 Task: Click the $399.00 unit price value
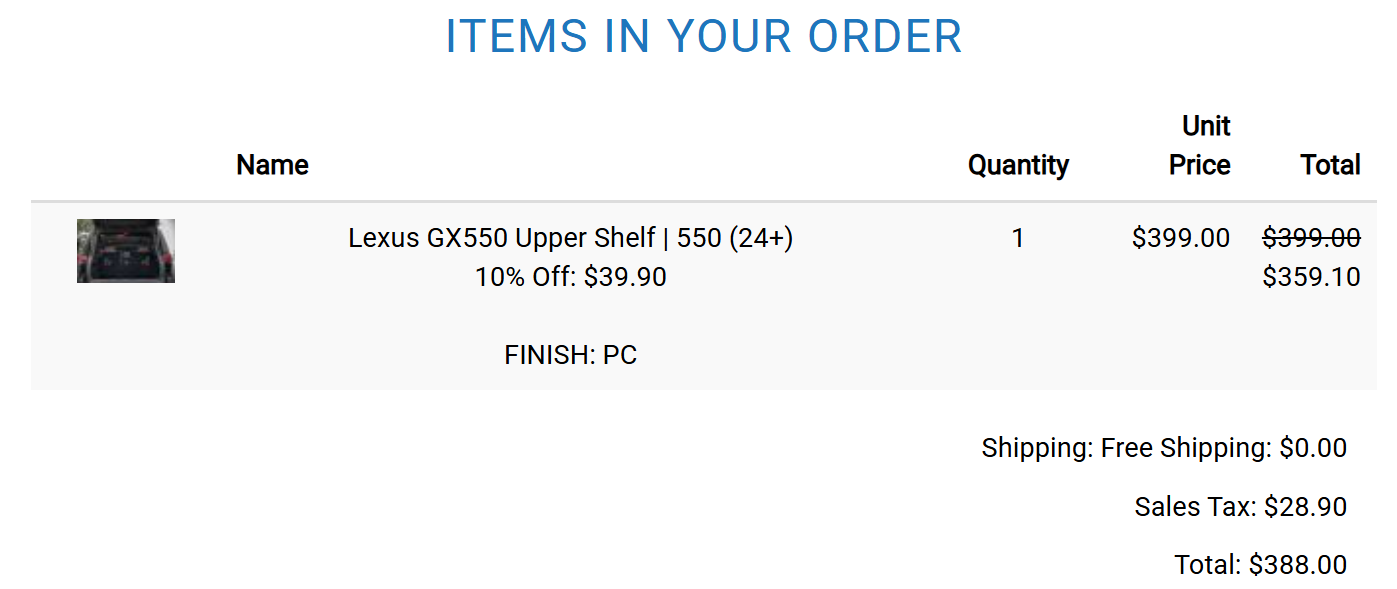click(1180, 238)
